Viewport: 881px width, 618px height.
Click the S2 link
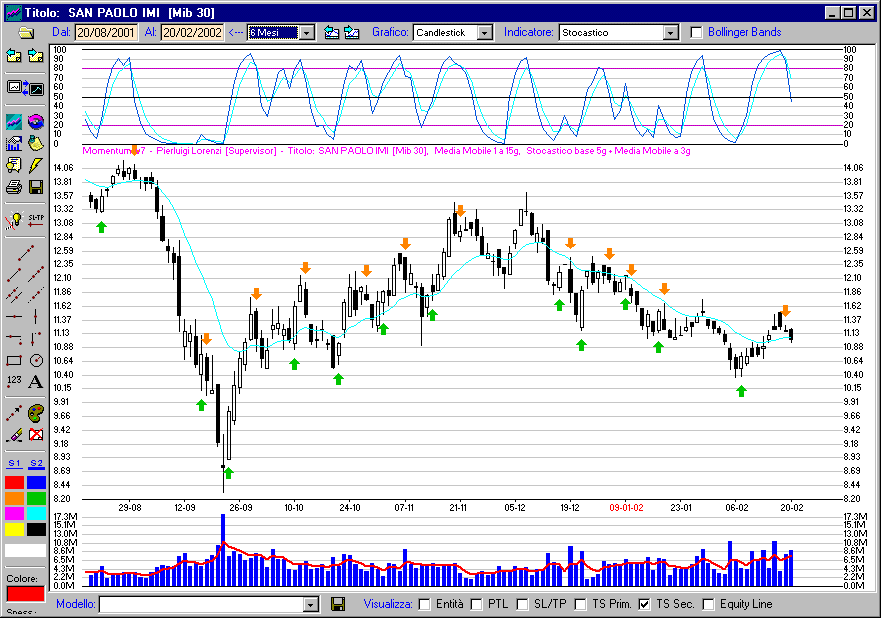[36, 464]
